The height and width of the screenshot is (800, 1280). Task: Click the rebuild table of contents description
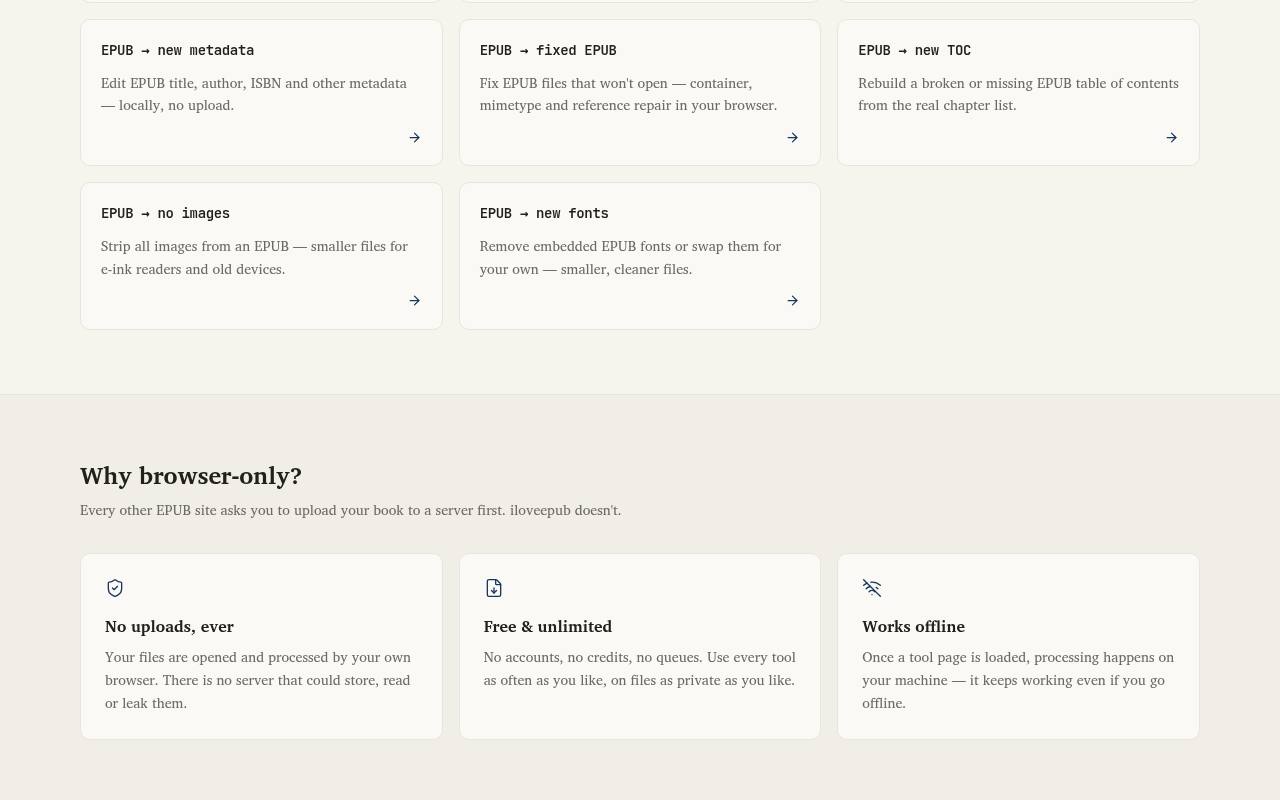tap(1018, 94)
